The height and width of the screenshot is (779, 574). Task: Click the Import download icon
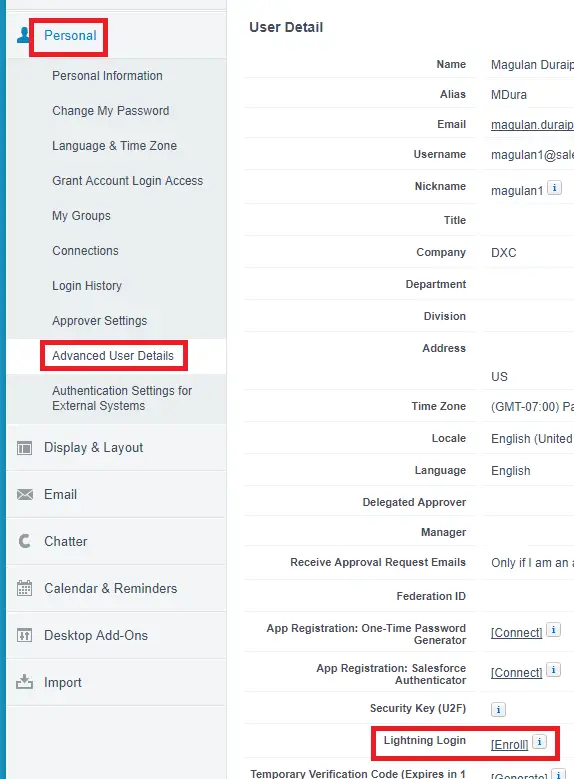click(x=24, y=682)
